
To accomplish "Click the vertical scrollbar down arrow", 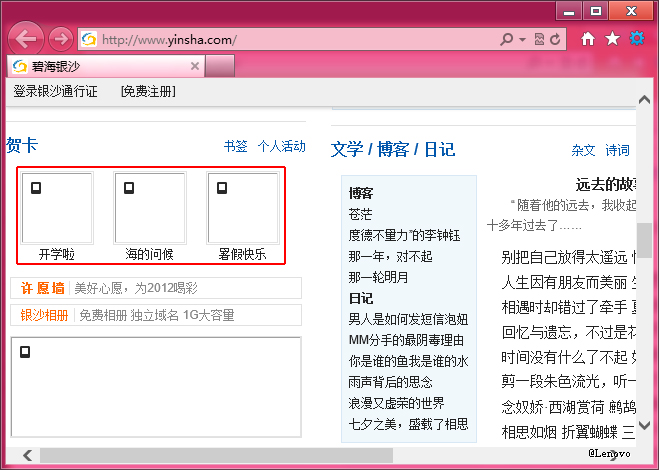I will tap(644, 425).
